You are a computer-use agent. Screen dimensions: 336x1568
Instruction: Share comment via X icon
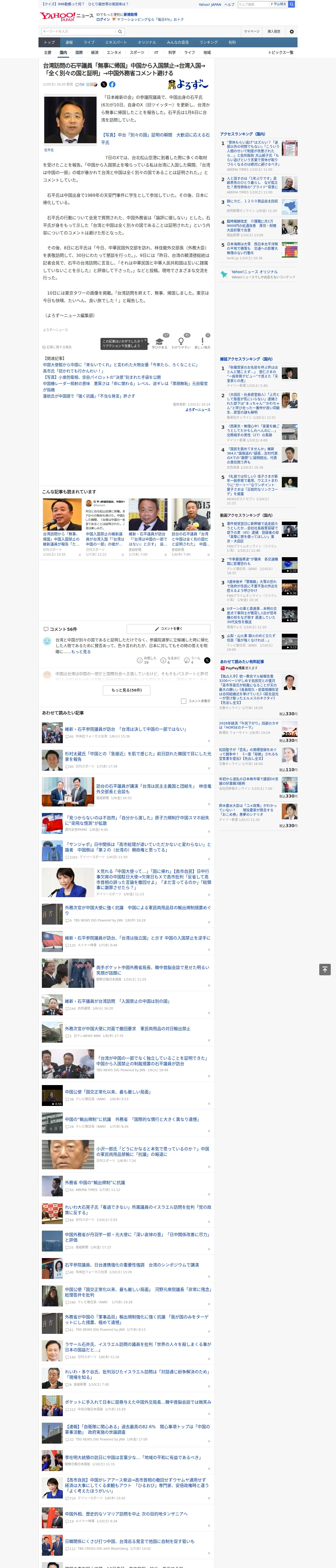coord(207,660)
